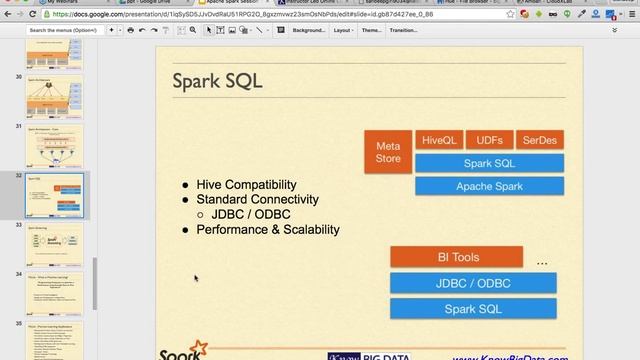Switch to the File Browser tab
The height and width of the screenshot is (360, 640).
471,2
